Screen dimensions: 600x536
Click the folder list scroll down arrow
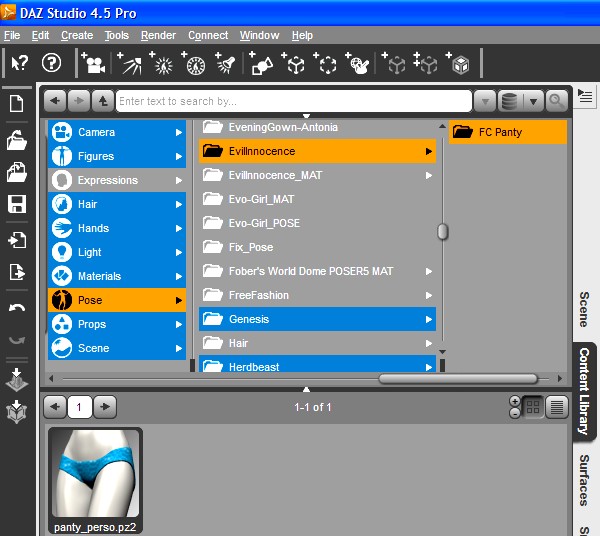click(x=442, y=352)
